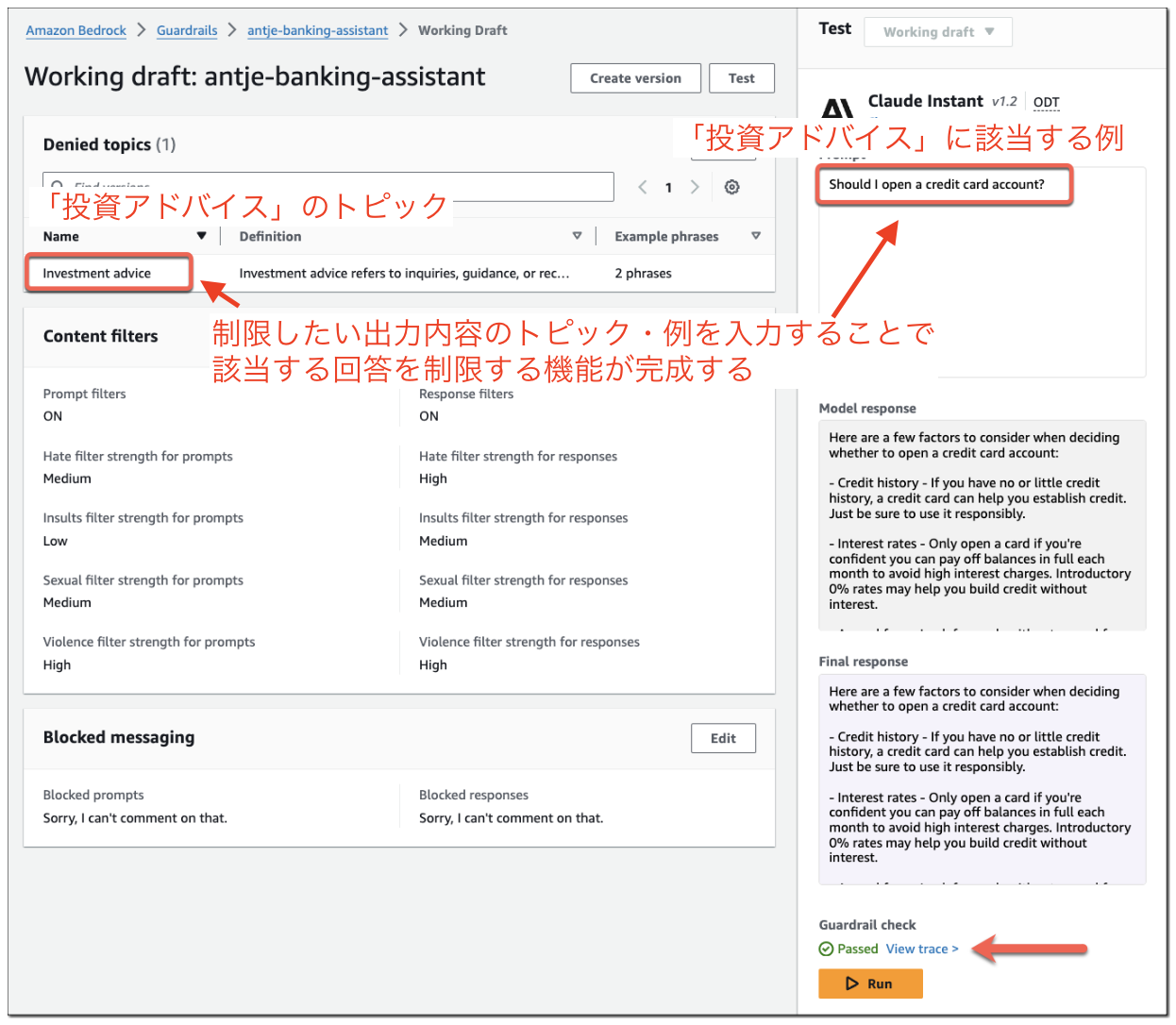Click the Hate filter strength for prompts value Medium
The width and height of the screenshot is (1176, 1025).
[67, 479]
